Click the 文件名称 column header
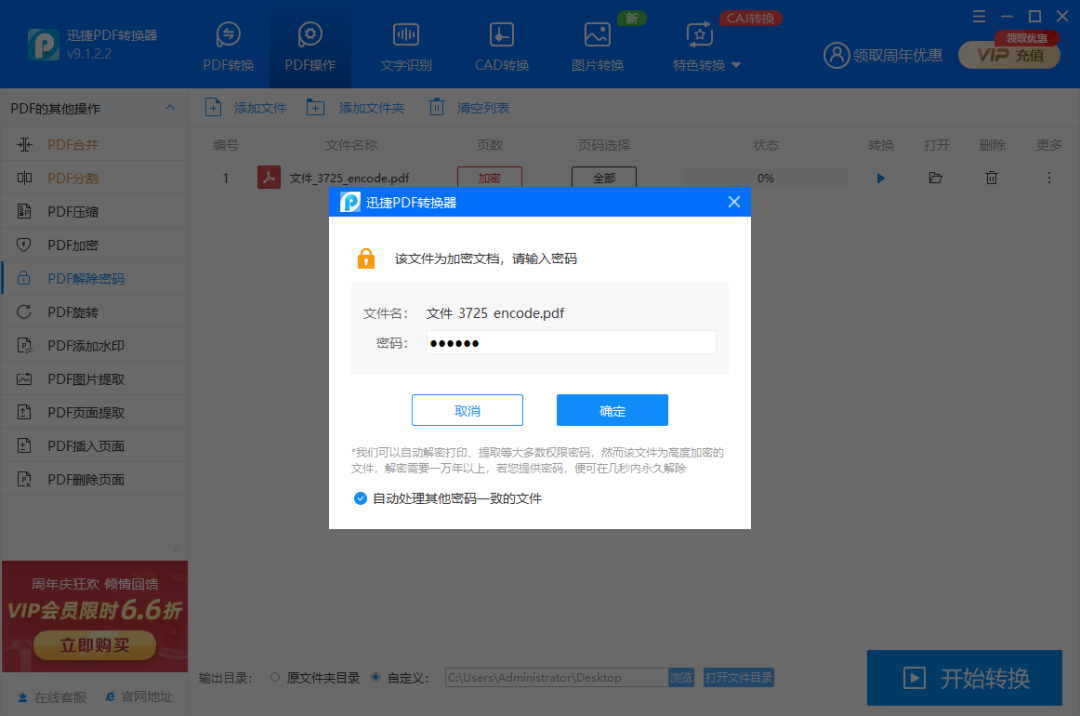Image resolution: width=1080 pixels, height=716 pixels. point(351,145)
